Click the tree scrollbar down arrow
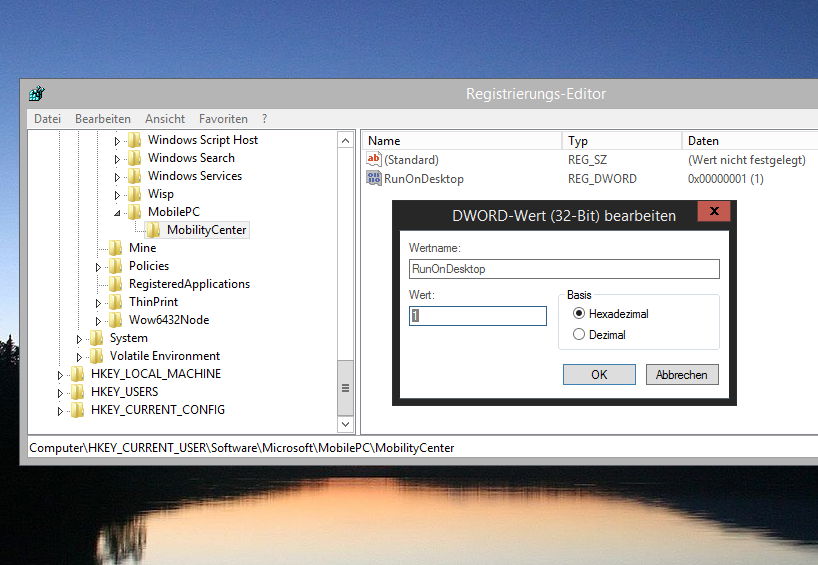Screen dimensions: 818x565 345,424
